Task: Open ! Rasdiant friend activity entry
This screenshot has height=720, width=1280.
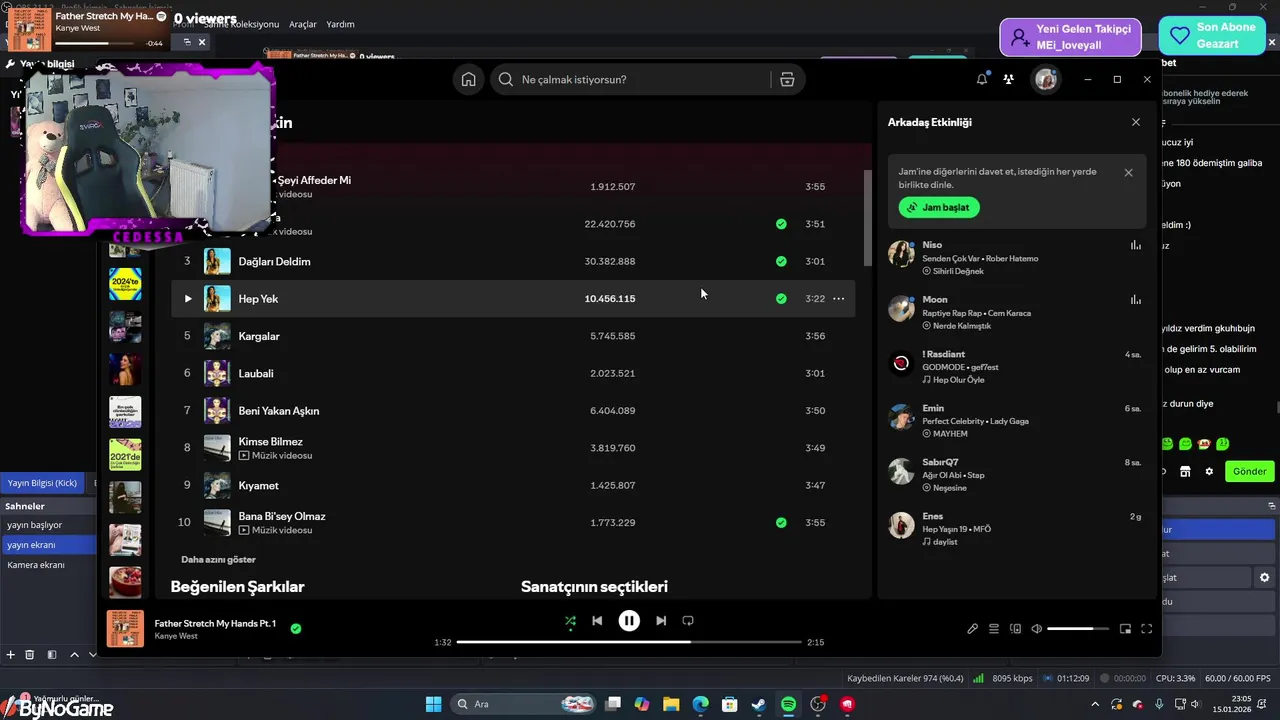Action: click(x=1015, y=366)
